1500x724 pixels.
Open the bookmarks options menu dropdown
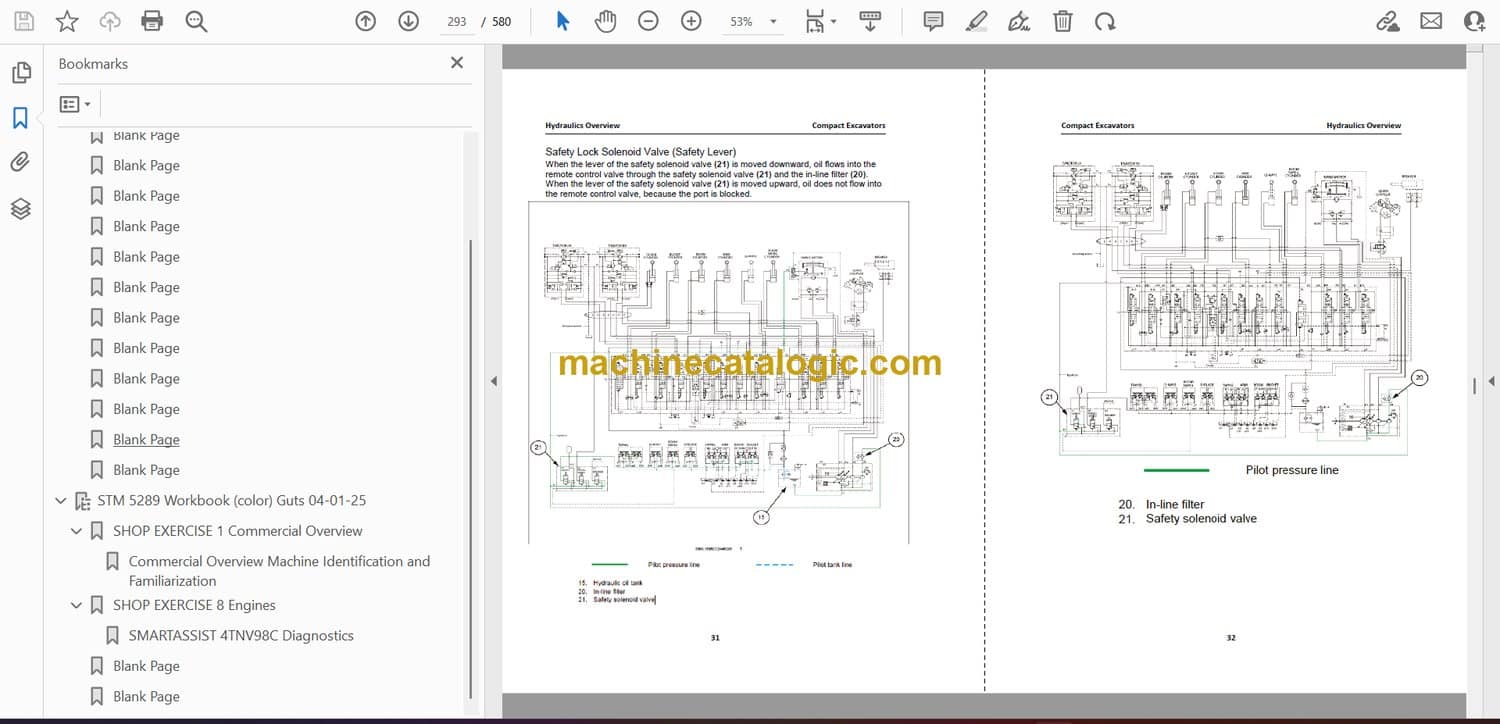point(75,104)
